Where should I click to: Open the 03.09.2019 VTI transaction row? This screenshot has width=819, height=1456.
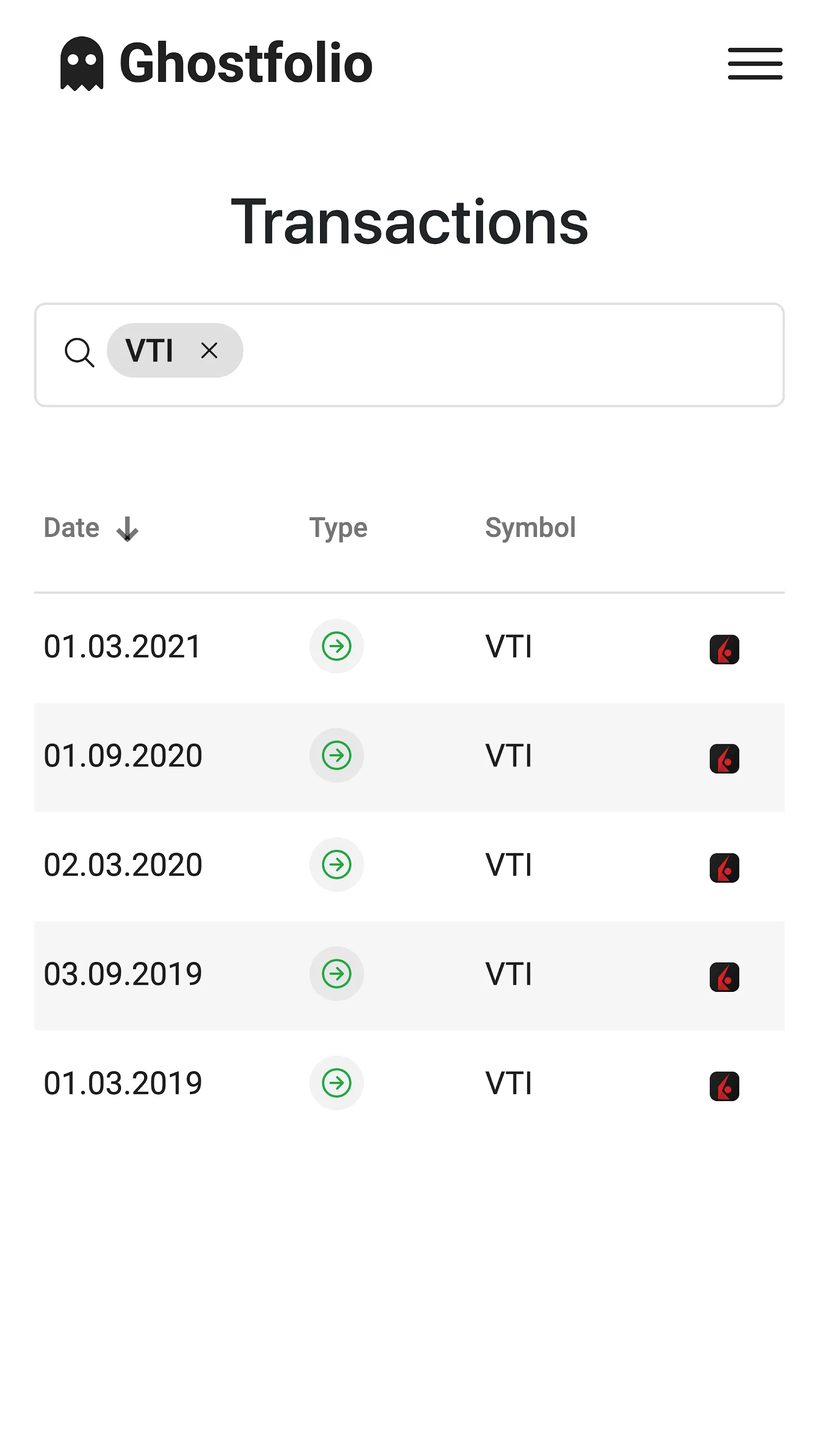click(508, 974)
